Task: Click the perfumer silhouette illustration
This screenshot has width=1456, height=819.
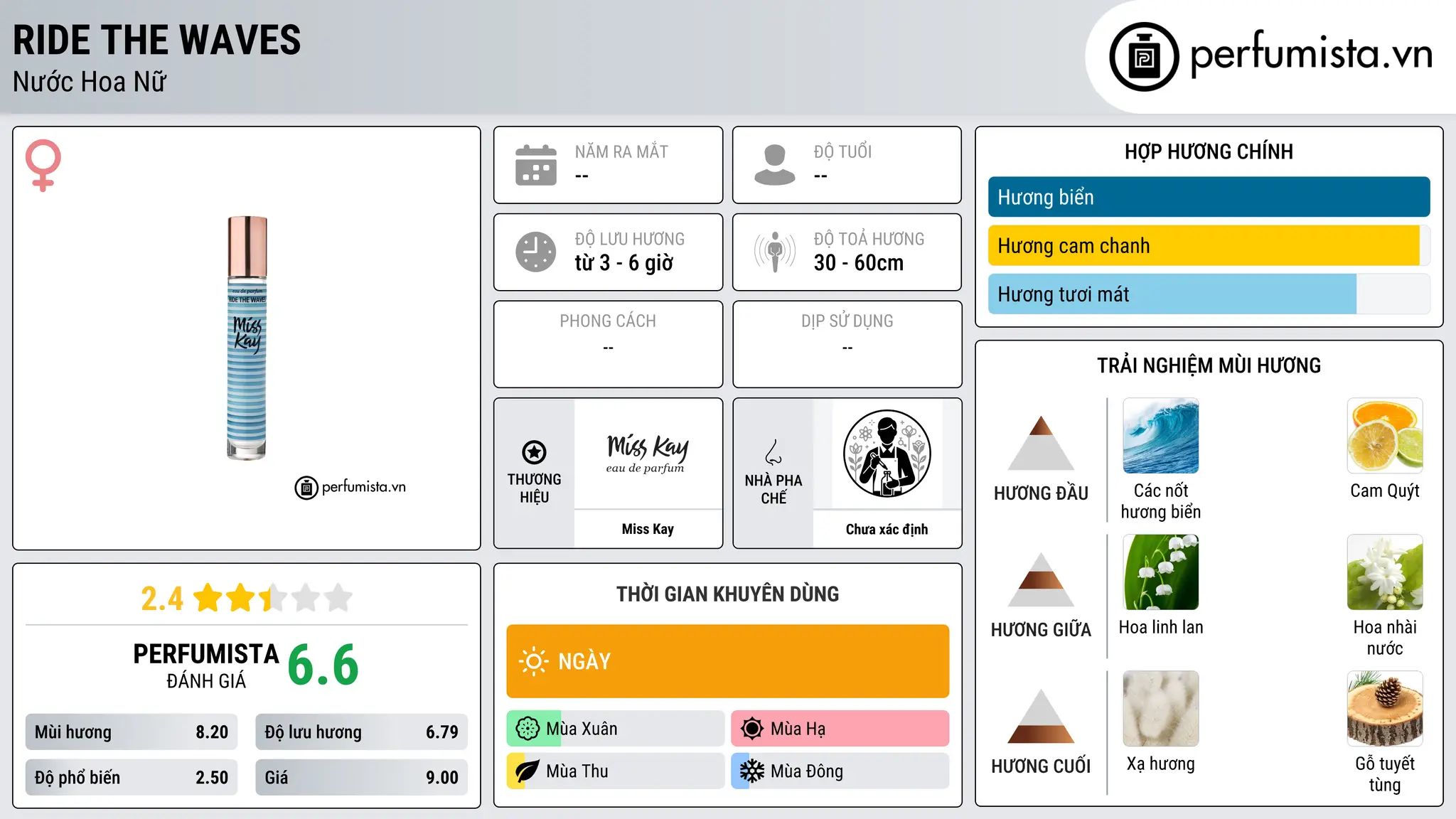Action: [887, 454]
